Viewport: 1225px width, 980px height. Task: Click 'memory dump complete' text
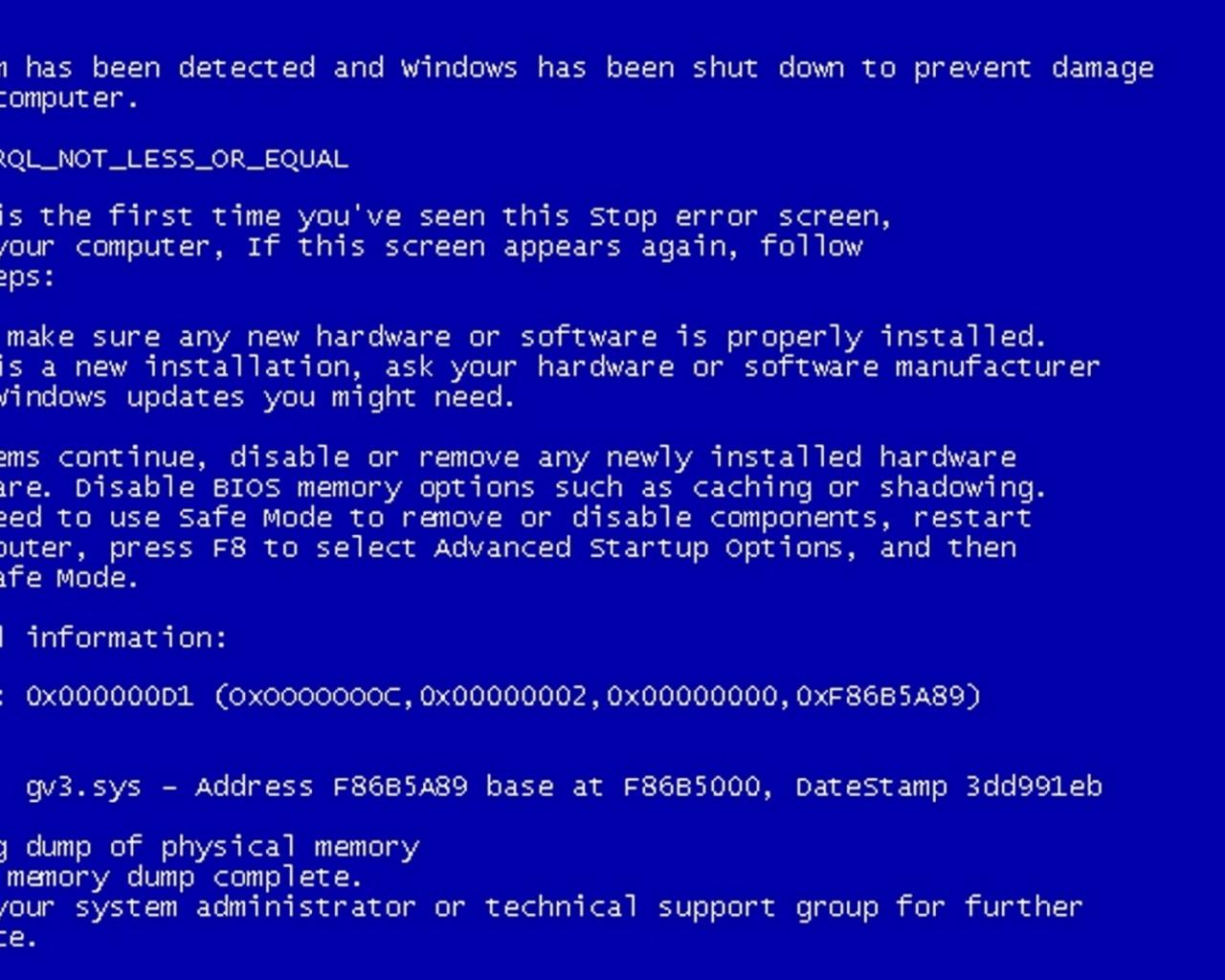point(182,878)
